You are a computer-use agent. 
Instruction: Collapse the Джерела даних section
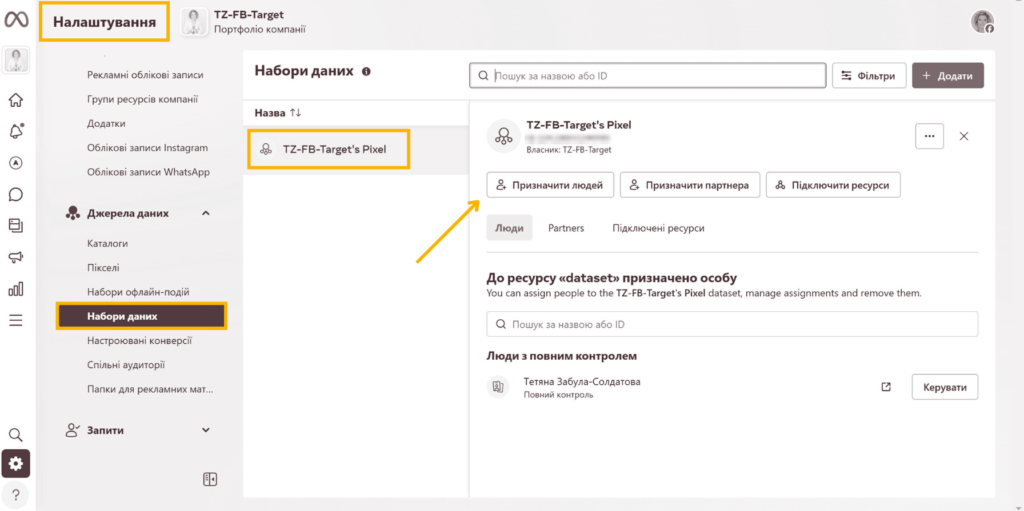point(206,214)
